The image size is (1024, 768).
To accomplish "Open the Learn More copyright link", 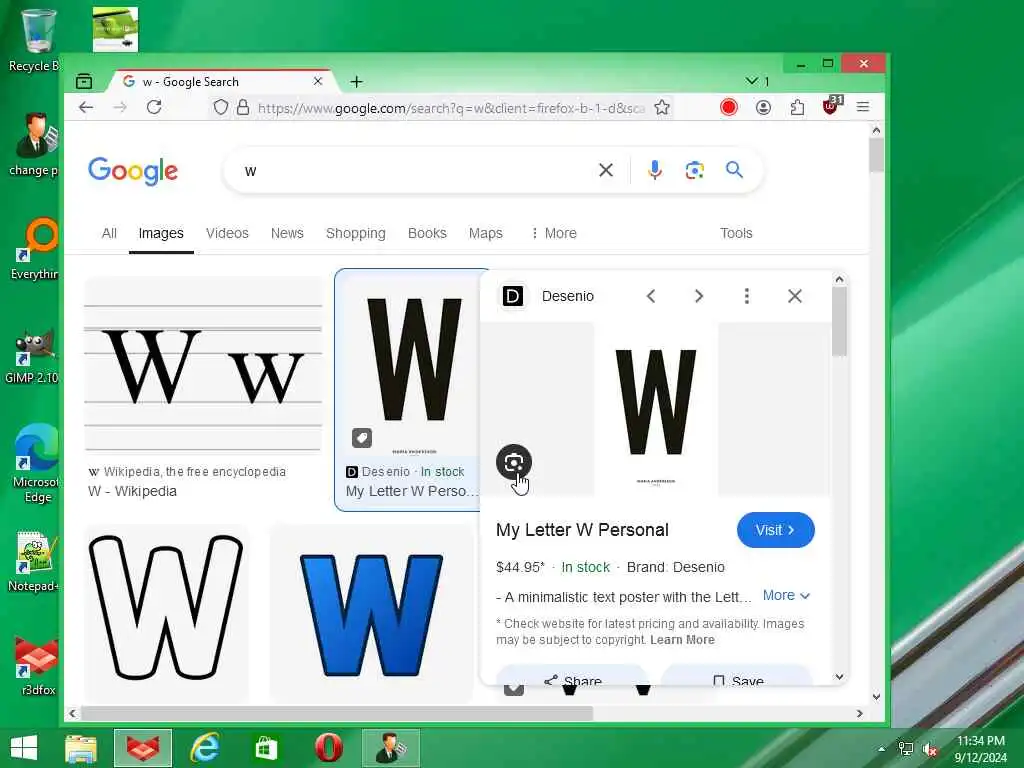I will tap(682, 640).
